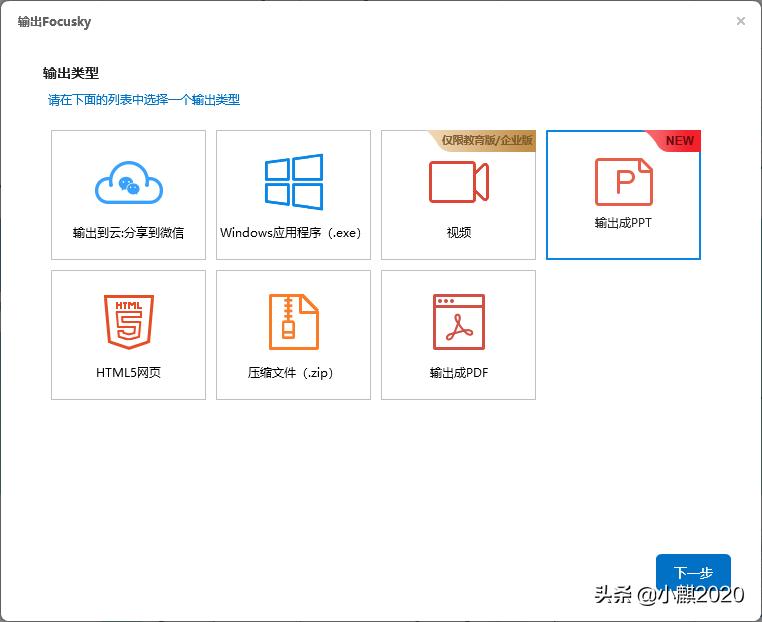
Task: Click the NEW ribbon badge on PPT card
Action: (x=675, y=140)
